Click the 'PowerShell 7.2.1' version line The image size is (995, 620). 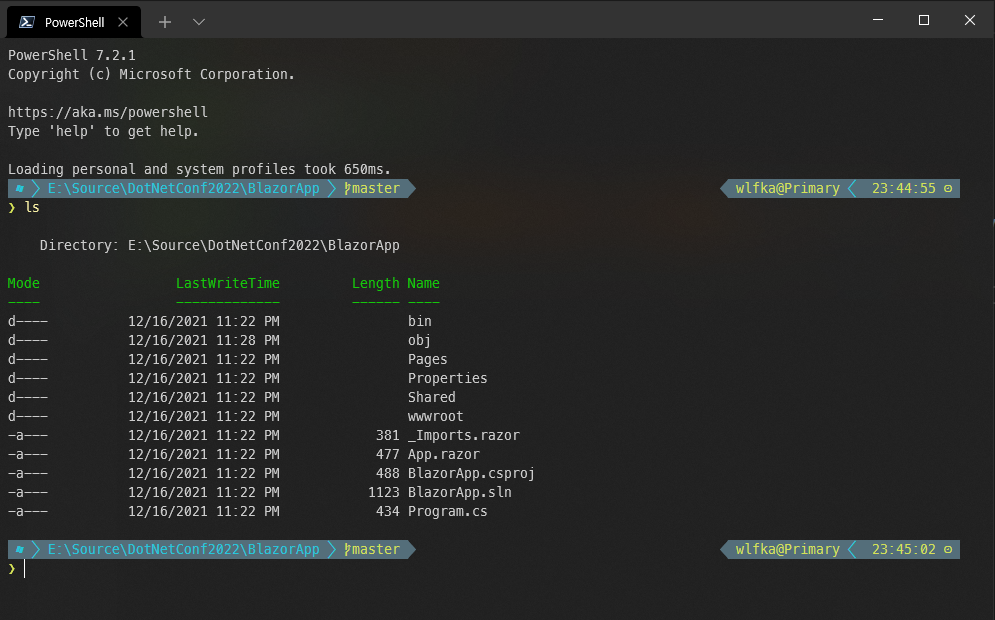(72, 55)
